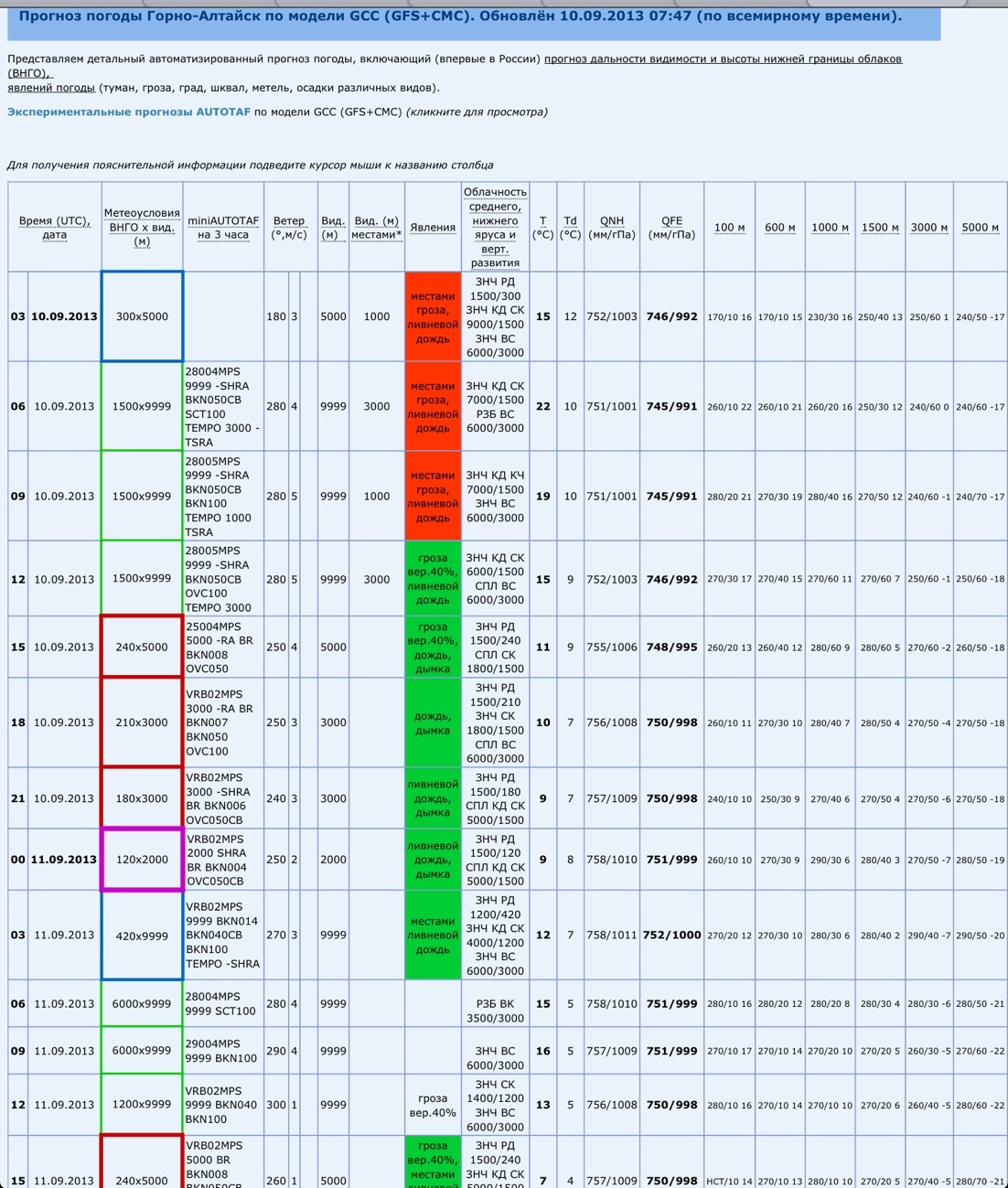
Task: Open the visibility and cloud base forecast link
Action: [x=722, y=59]
